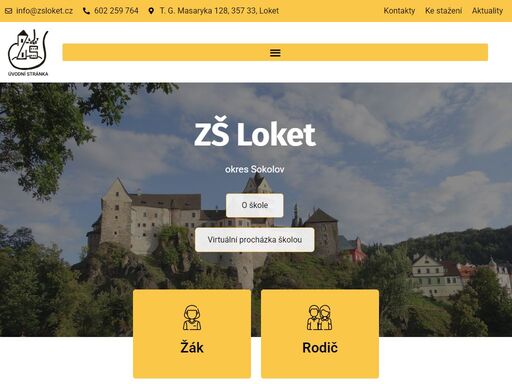This screenshot has width=512, height=384.
Task: Click the Žák card label
Action: click(x=192, y=348)
